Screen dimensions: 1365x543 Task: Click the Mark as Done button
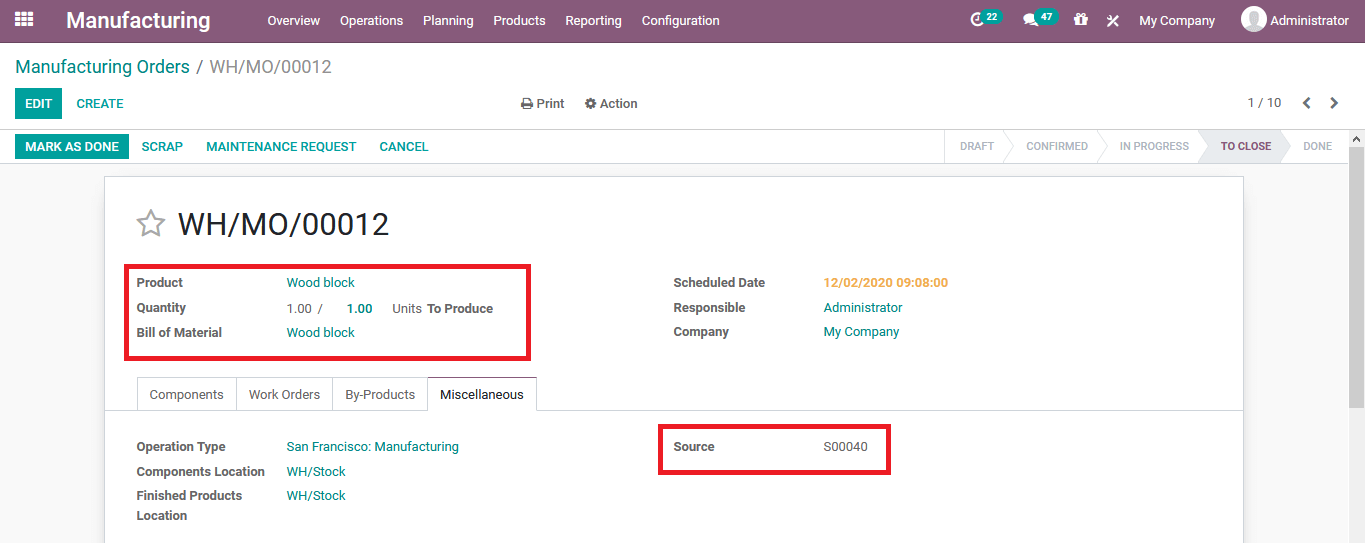[72, 146]
